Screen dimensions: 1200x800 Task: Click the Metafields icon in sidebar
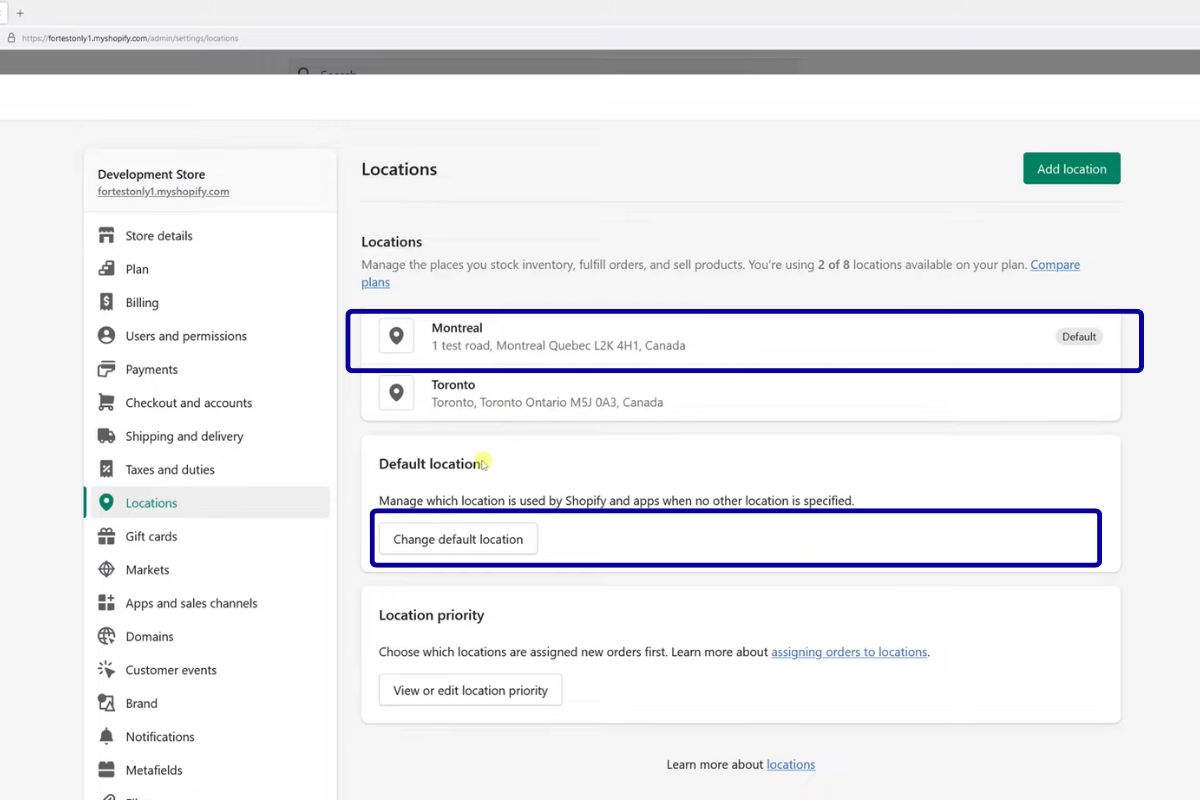click(x=106, y=770)
